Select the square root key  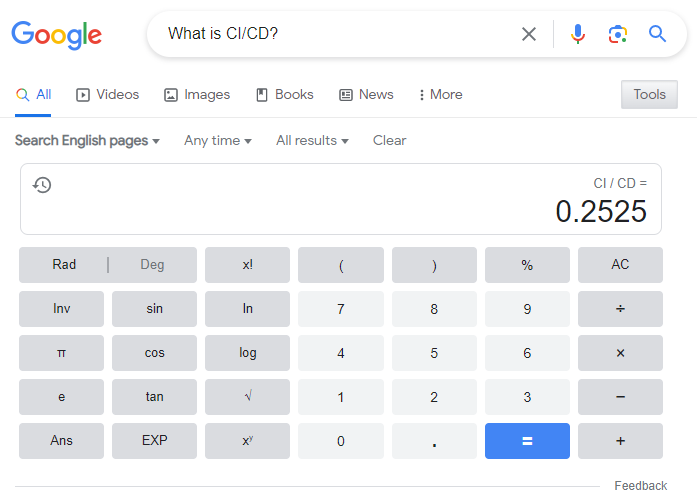coord(247,397)
